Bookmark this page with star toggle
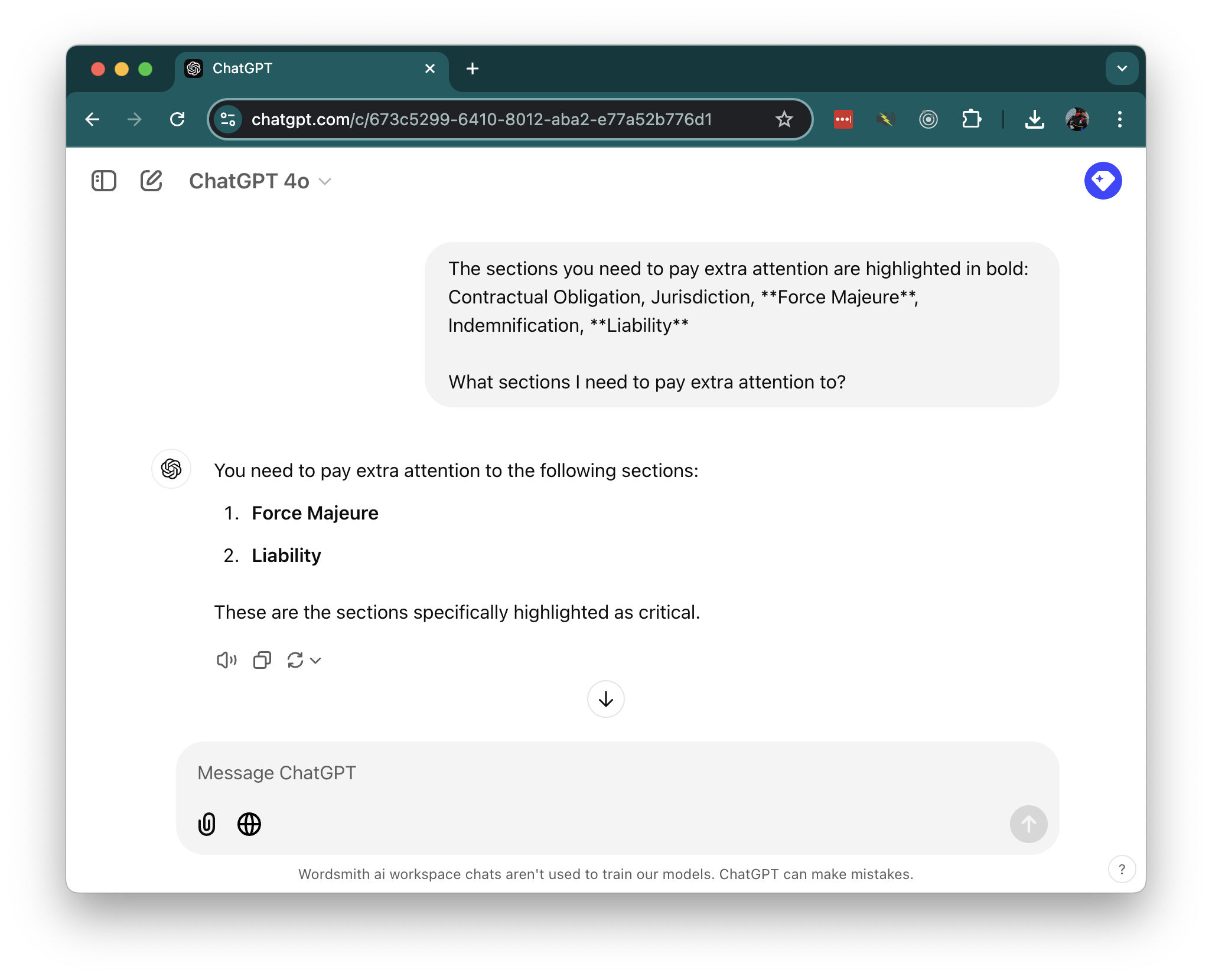 click(x=783, y=119)
